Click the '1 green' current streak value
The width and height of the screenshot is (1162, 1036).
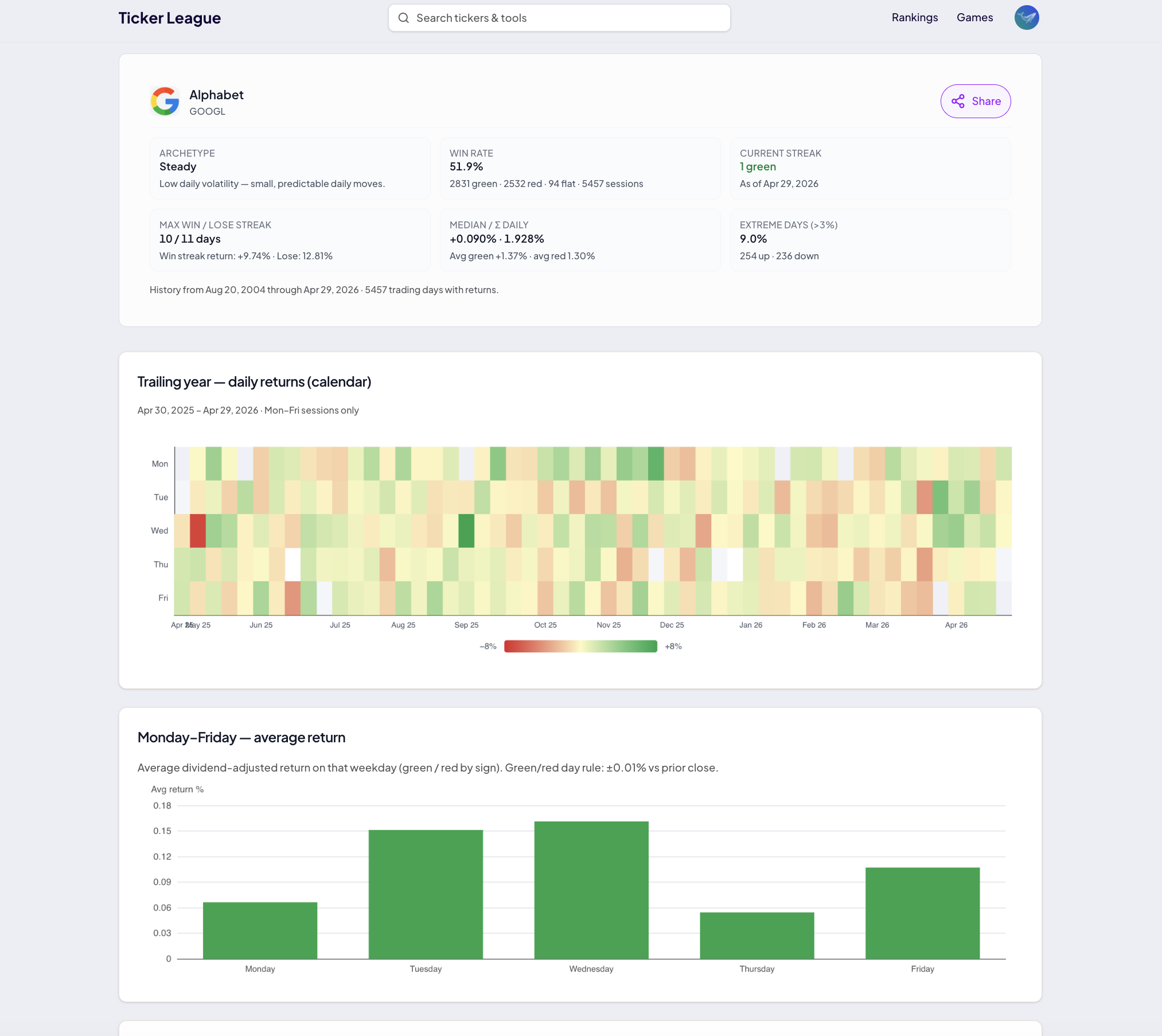point(758,167)
